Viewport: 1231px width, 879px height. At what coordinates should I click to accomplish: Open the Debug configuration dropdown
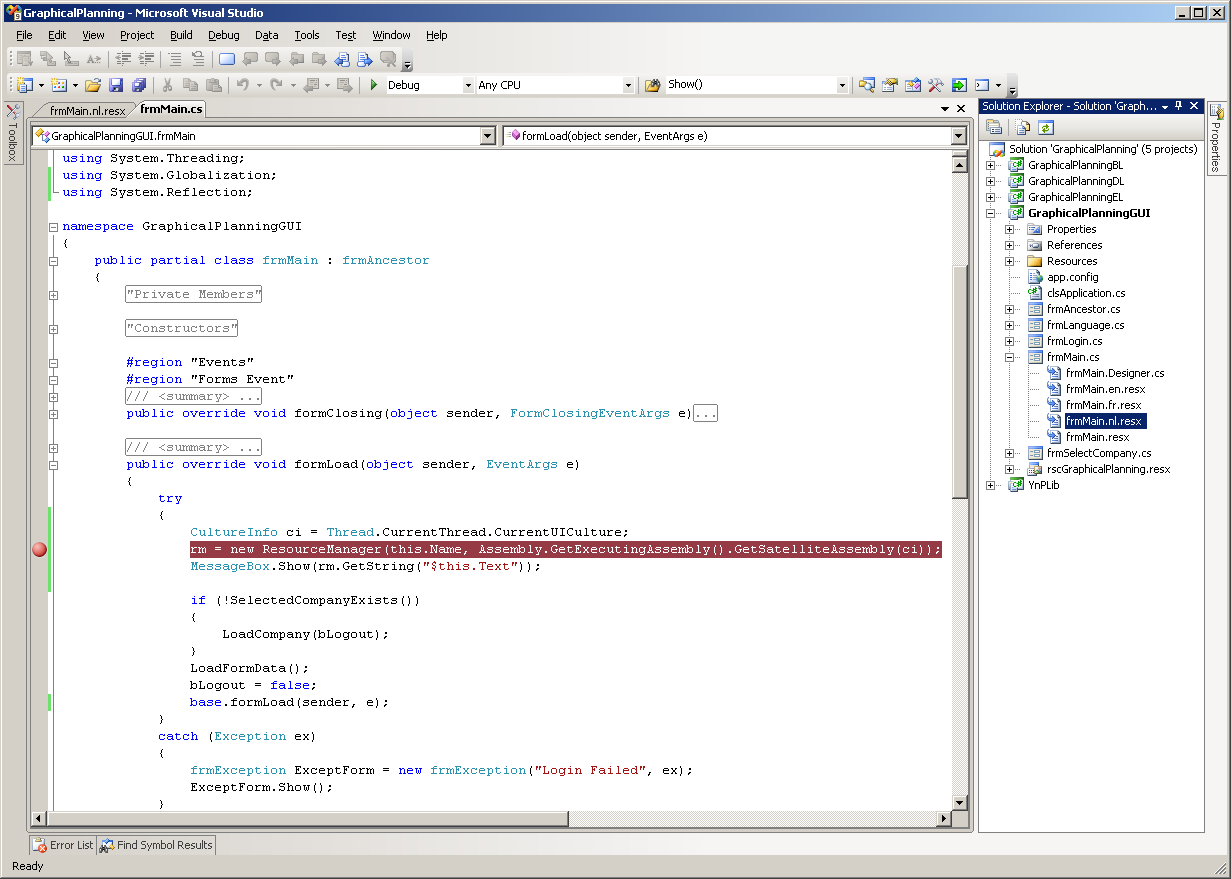(x=466, y=84)
